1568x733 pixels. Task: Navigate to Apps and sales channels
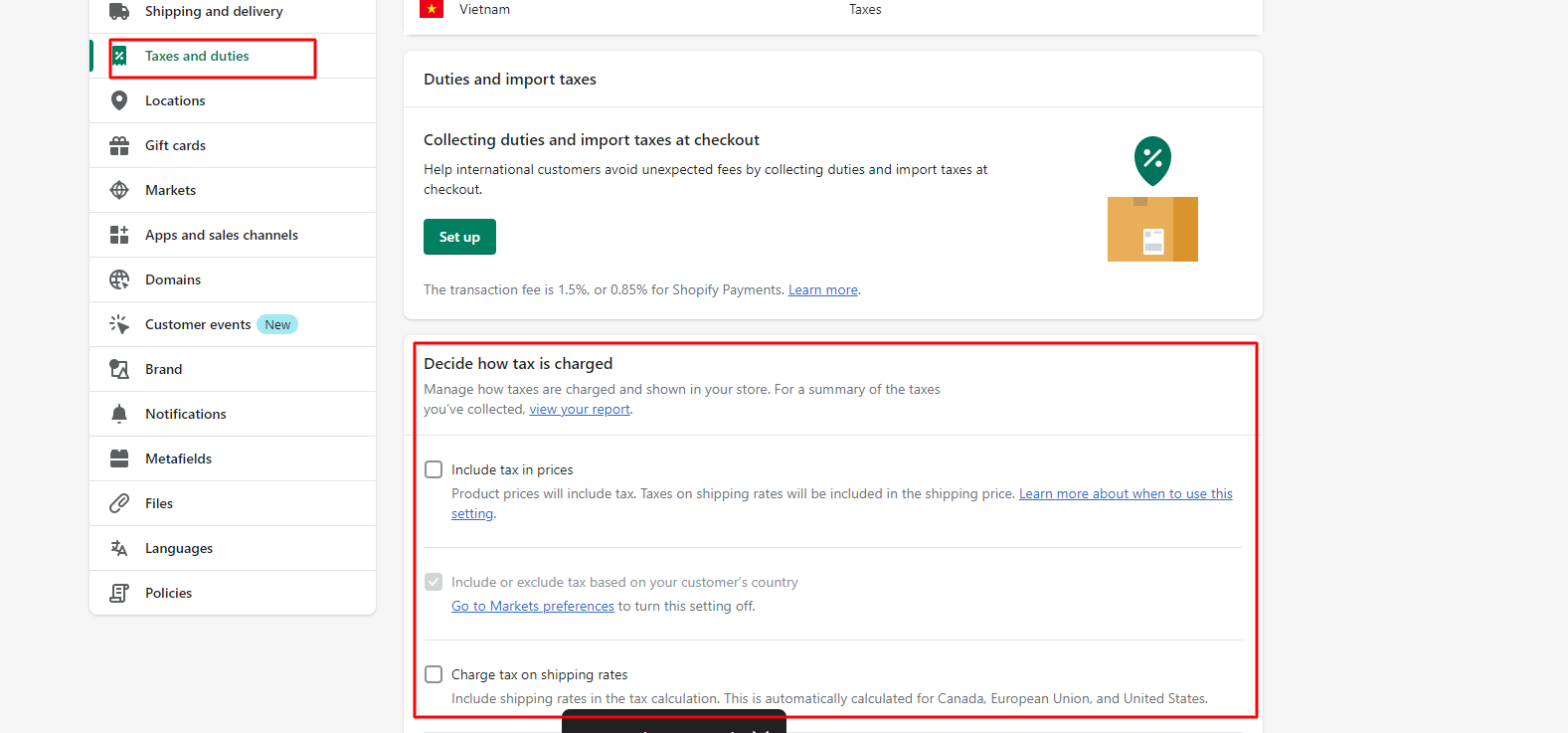click(x=233, y=235)
